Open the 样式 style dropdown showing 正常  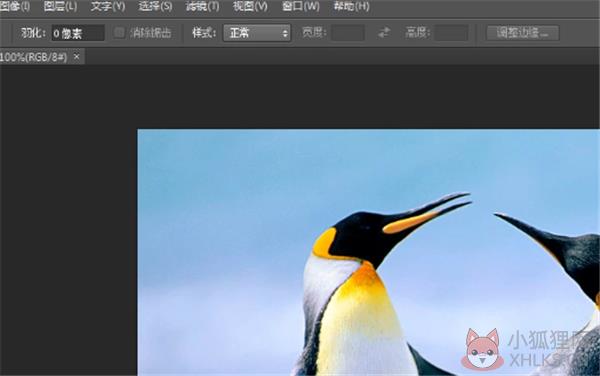[x=257, y=33]
